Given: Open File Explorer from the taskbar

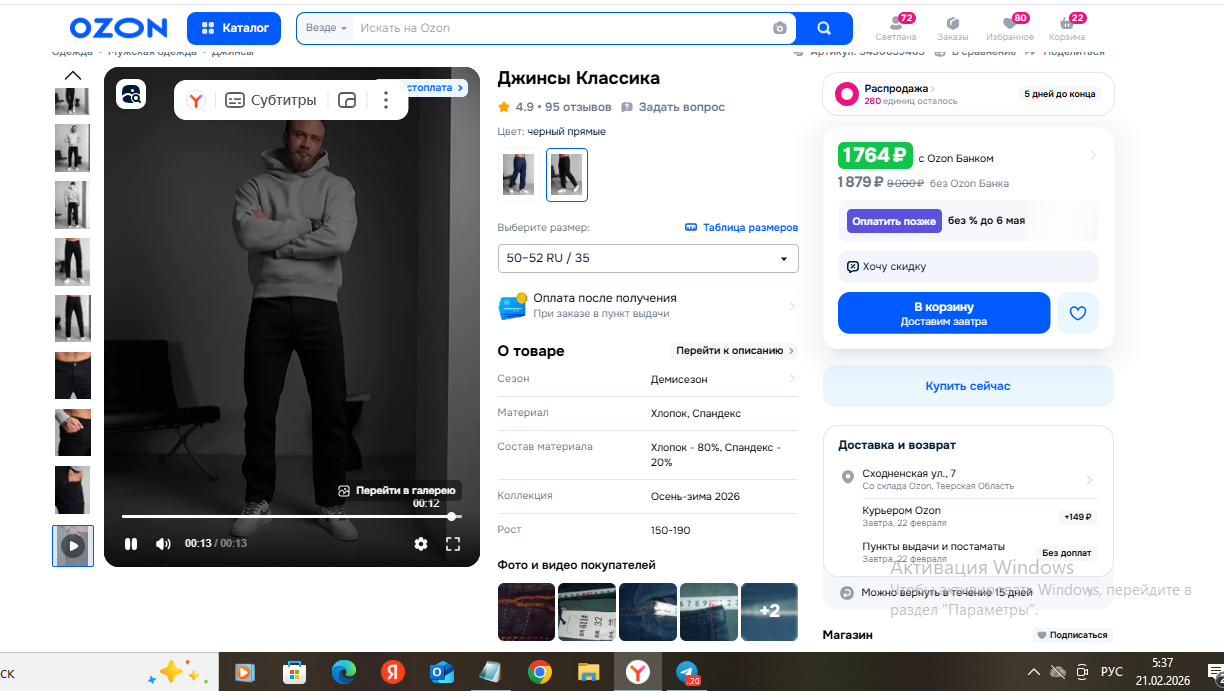Looking at the screenshot, I should 588,672.
